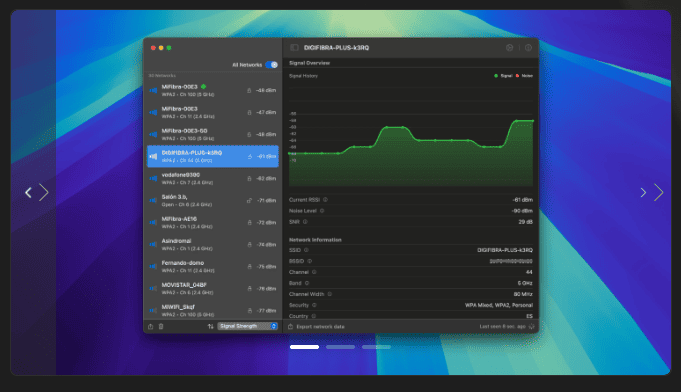This screenshot has height=392, width=681.
Task: Click info icon next to BSSID
Action: coord(310,261)
